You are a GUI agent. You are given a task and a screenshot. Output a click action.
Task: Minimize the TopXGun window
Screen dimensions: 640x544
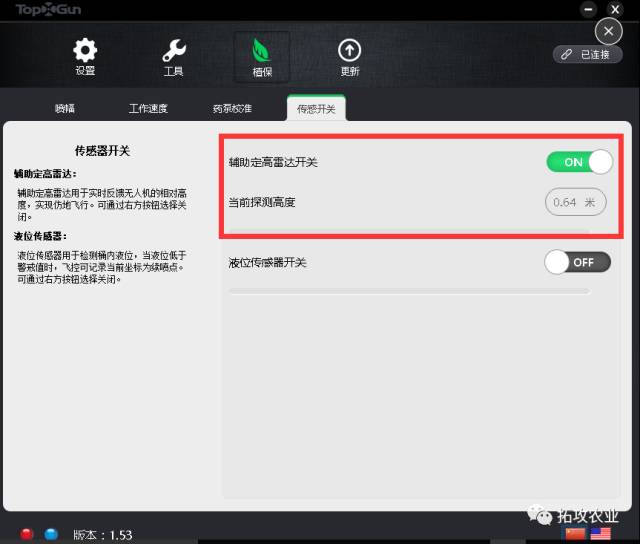pyautogui.click(x=586, y=9)
